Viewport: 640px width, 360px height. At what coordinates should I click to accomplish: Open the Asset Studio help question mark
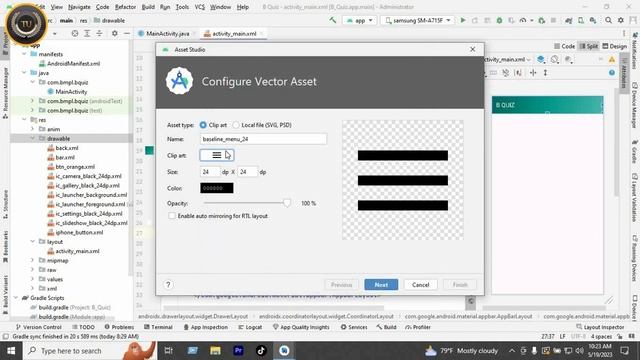pyautogui.click(x=168, y=285)
